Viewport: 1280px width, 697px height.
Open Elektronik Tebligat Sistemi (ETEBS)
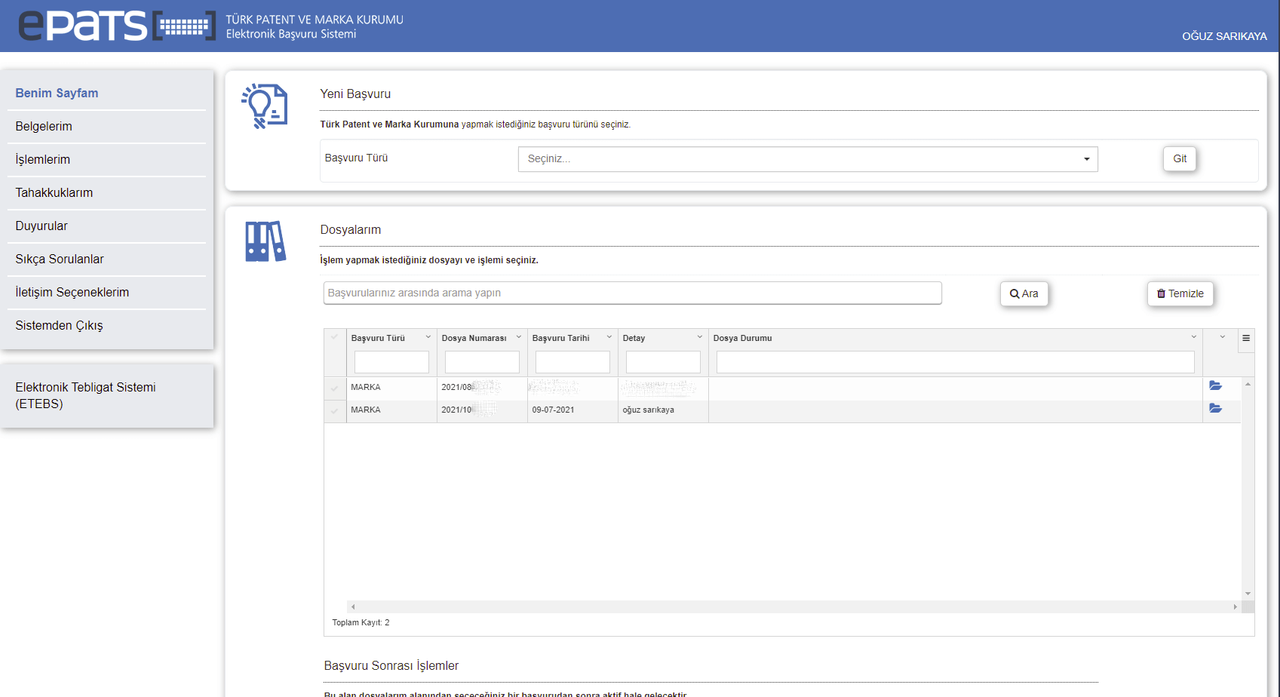[x=86, y=396]
